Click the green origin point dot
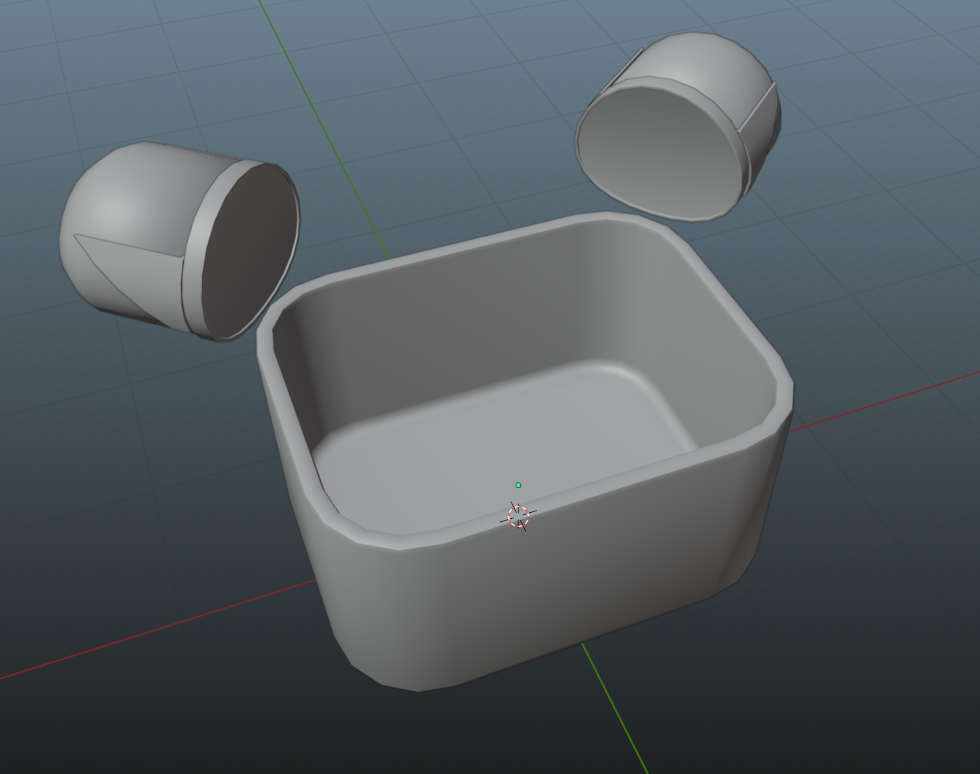The height and width of the screenshot is (774, 980). pos(518,485)
